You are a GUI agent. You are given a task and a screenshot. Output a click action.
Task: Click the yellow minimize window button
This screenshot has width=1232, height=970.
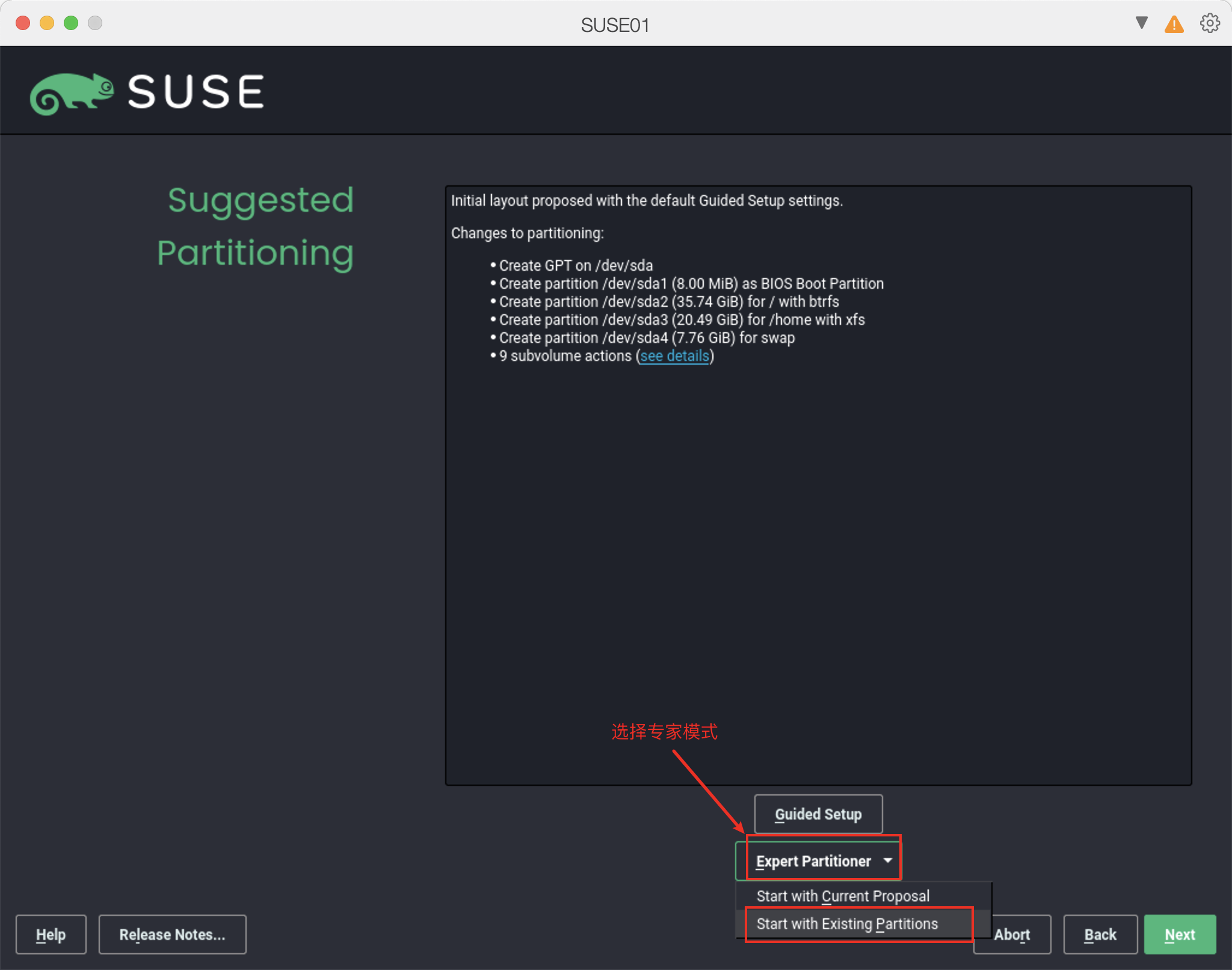[47, 23]
